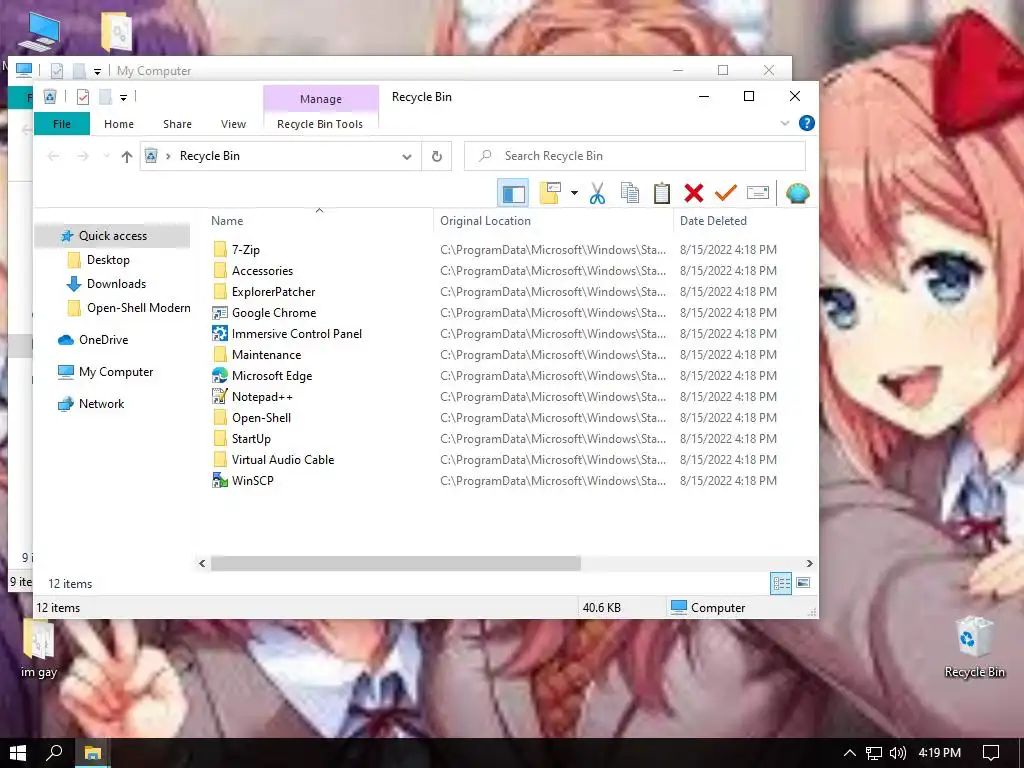The width and height of the screenshot is (1024, 768).
Task: Click the taskbar Search magnifier icon
Action: 54,753
